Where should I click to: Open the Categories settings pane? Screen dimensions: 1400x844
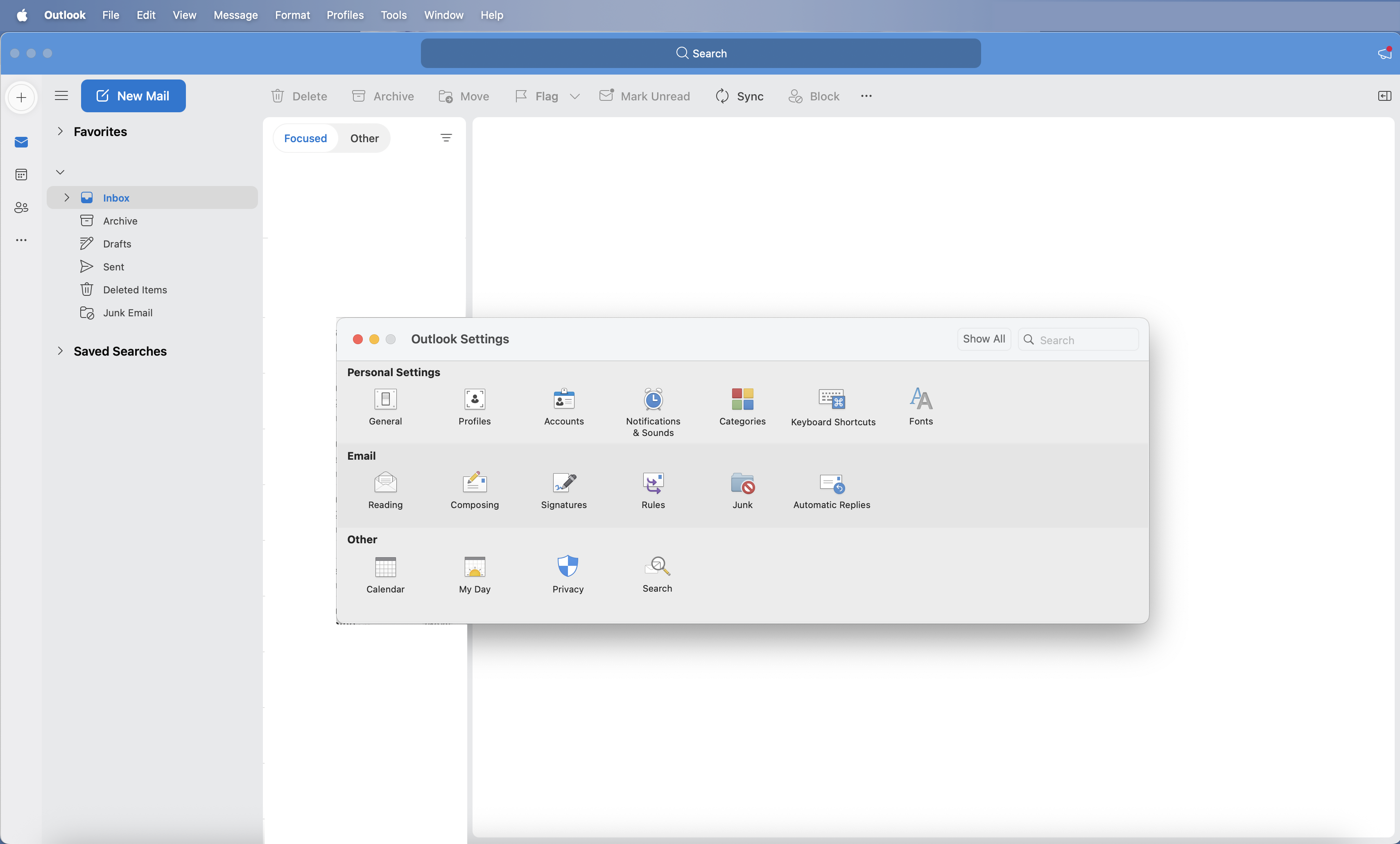click(x=742, y=406)
